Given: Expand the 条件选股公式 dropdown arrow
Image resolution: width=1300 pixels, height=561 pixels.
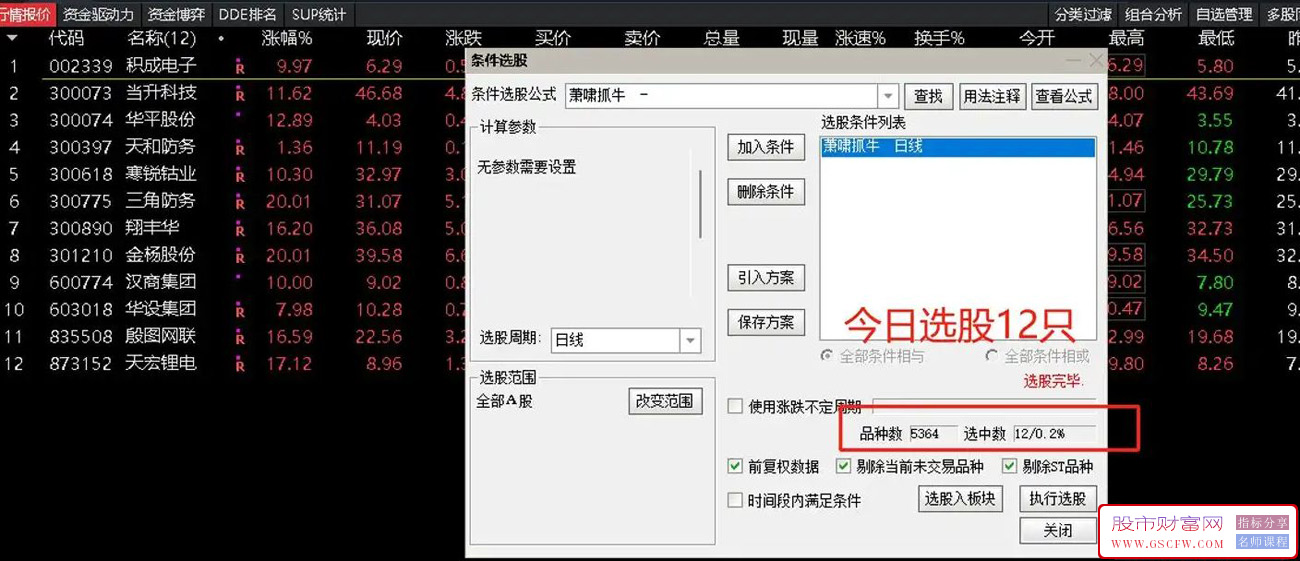Looking at the screenshot, I should coord(887,96).
